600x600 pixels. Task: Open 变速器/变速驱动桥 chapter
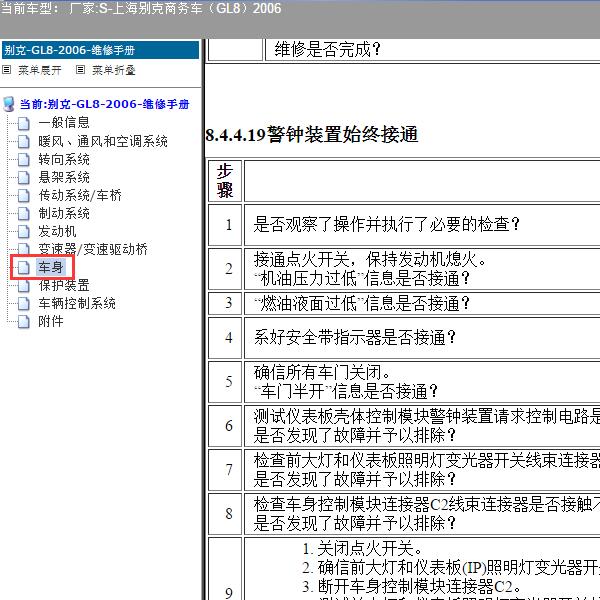[x=93, y=249]
